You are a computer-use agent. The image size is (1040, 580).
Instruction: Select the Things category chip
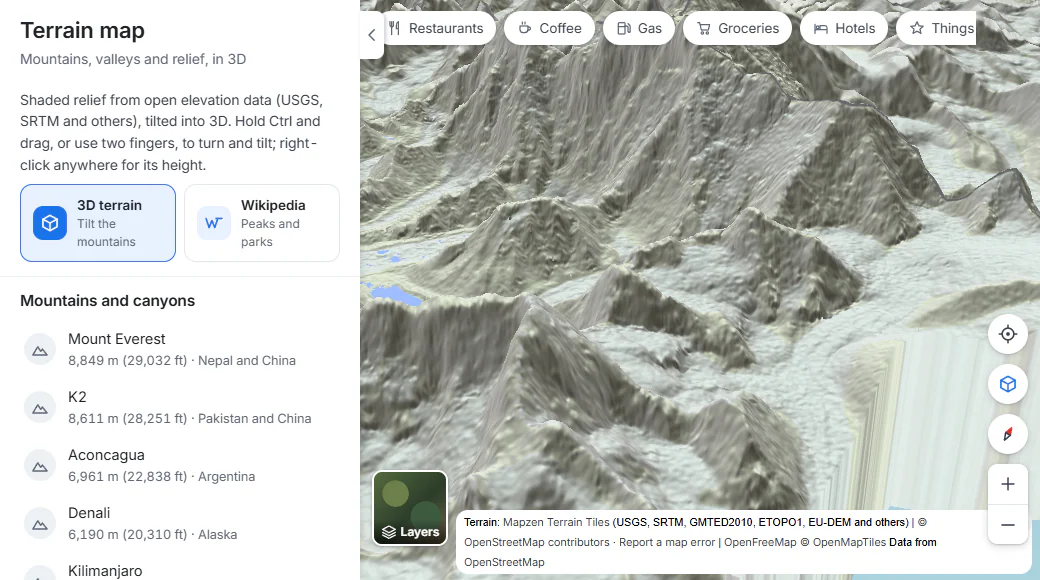(937, 29)
